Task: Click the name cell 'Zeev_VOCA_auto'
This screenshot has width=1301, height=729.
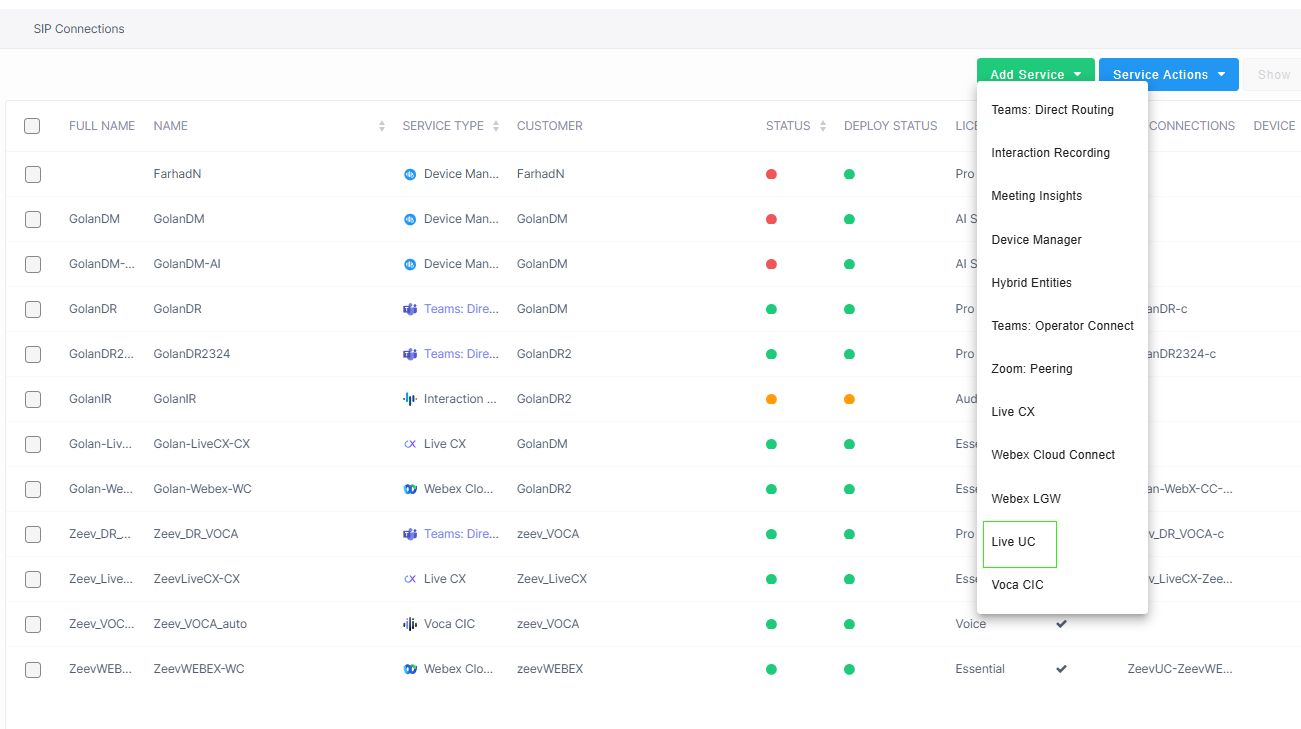Action: click(200, 624)
